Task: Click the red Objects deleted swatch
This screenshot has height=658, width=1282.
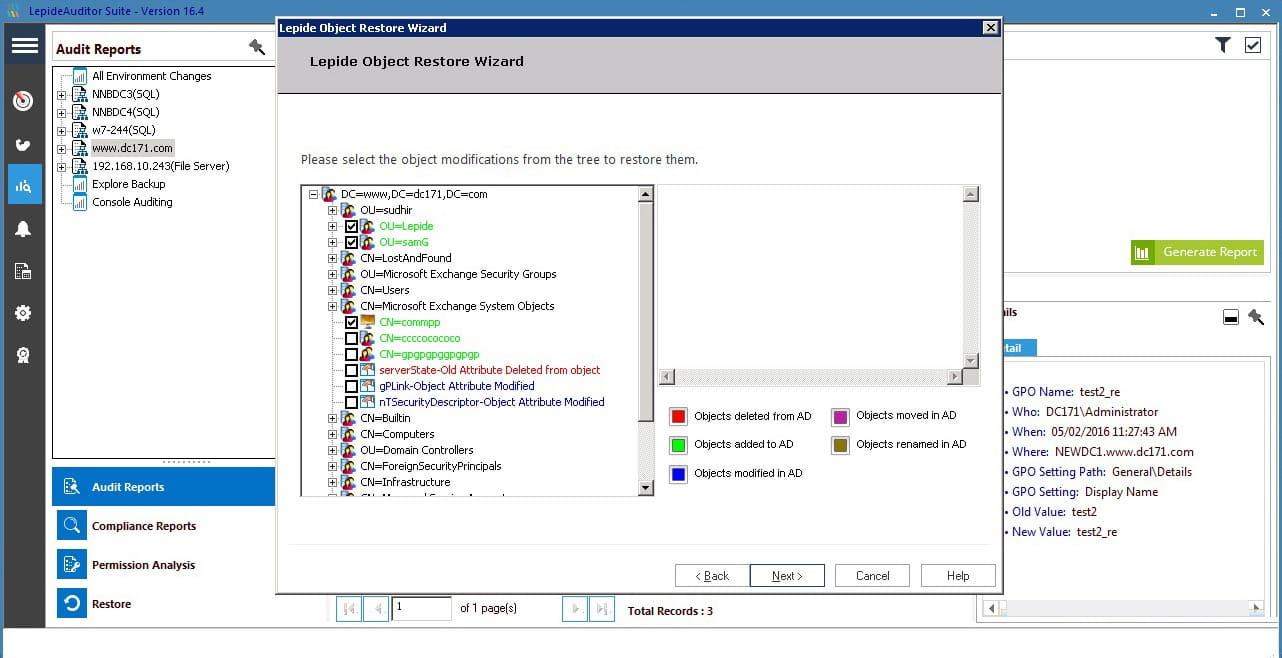Action: coord(679,417)
